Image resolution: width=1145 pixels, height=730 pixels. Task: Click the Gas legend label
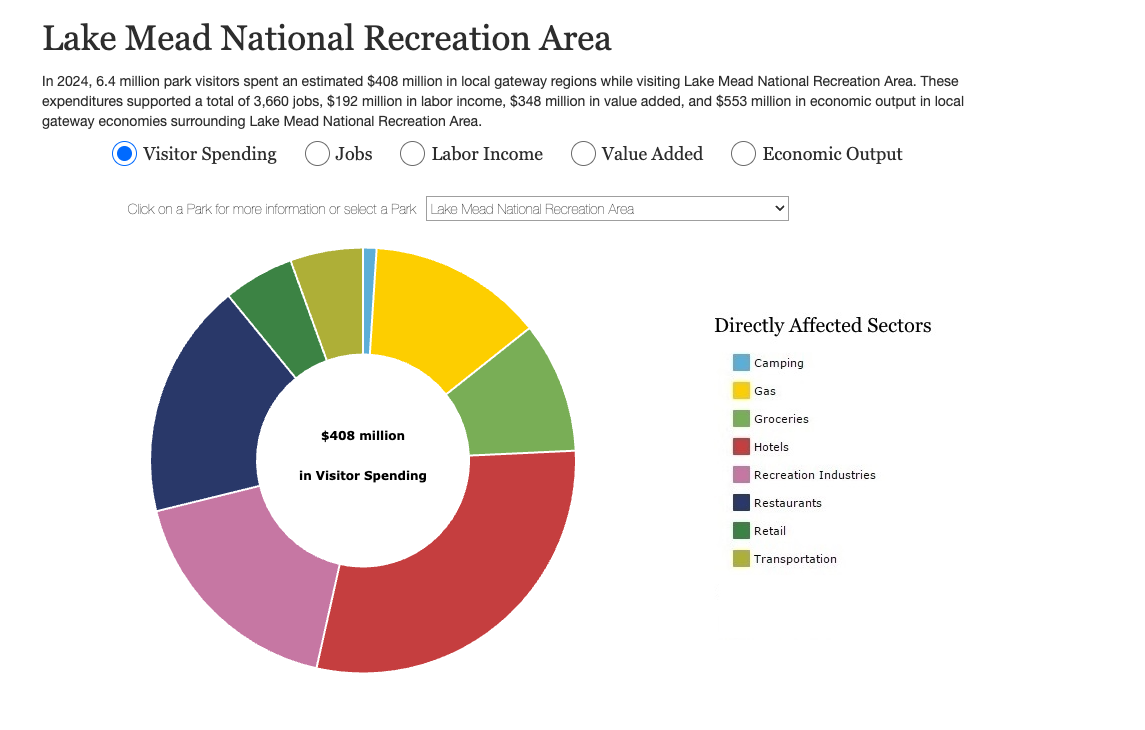[765, 391]
